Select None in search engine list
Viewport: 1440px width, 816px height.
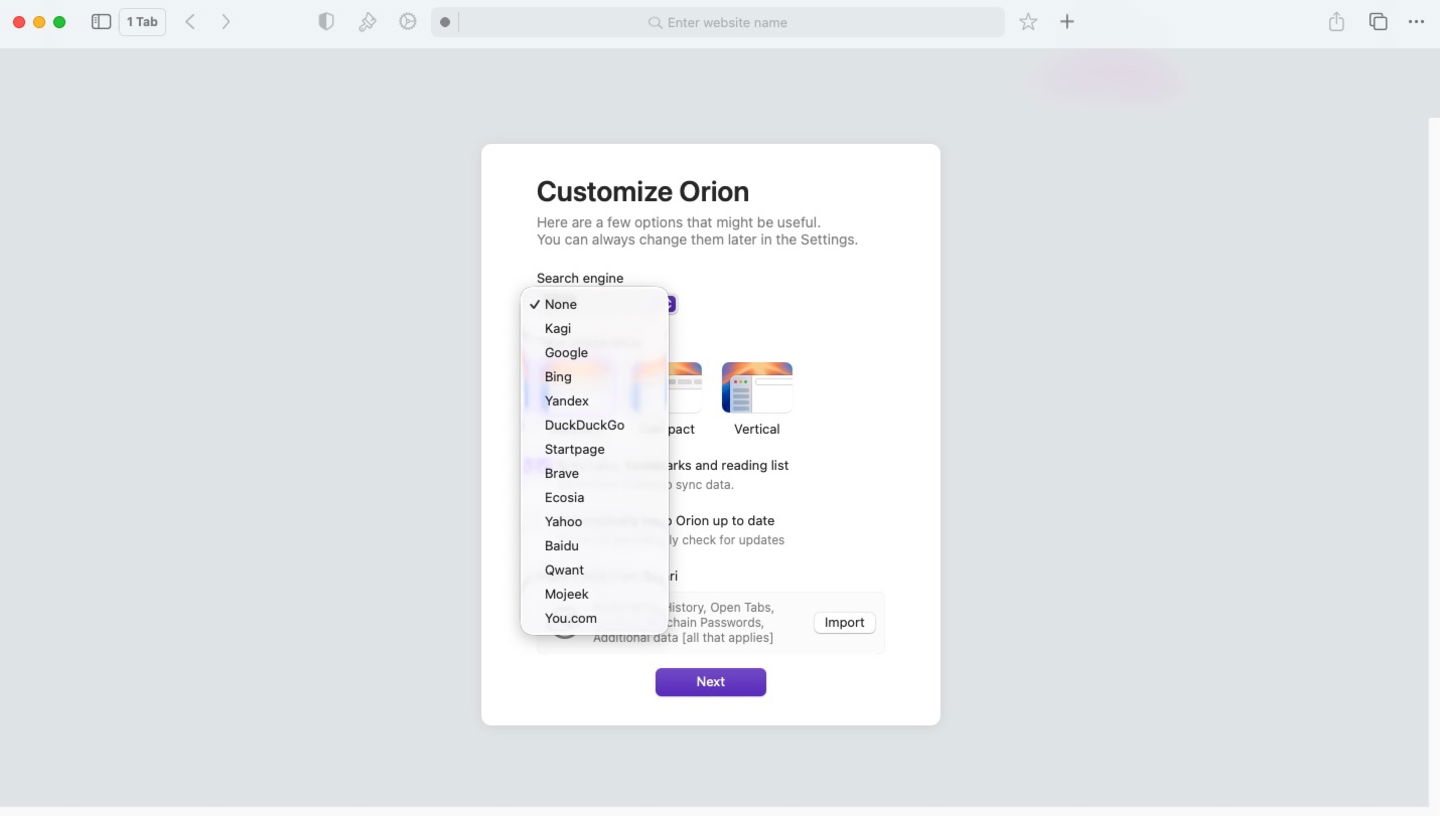(594, 304)
